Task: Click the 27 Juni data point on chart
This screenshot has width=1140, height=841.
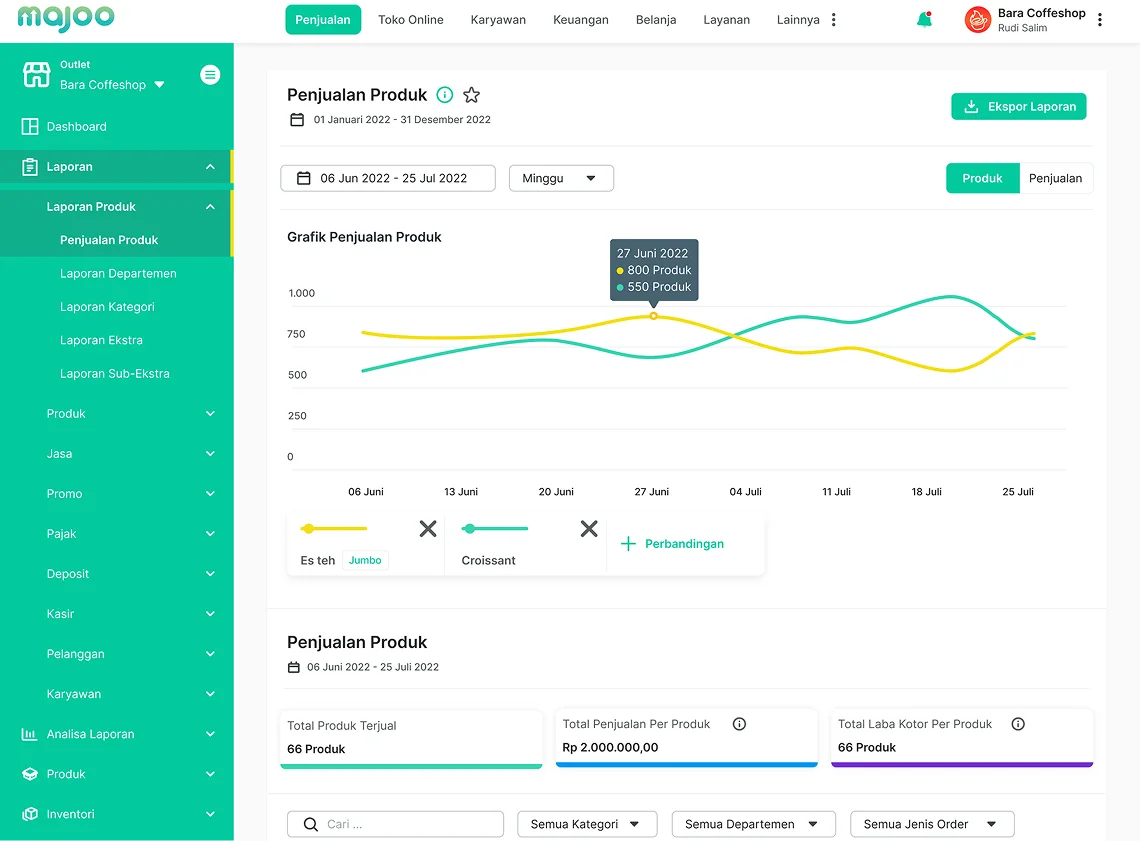Action: [x=654, y=316]
